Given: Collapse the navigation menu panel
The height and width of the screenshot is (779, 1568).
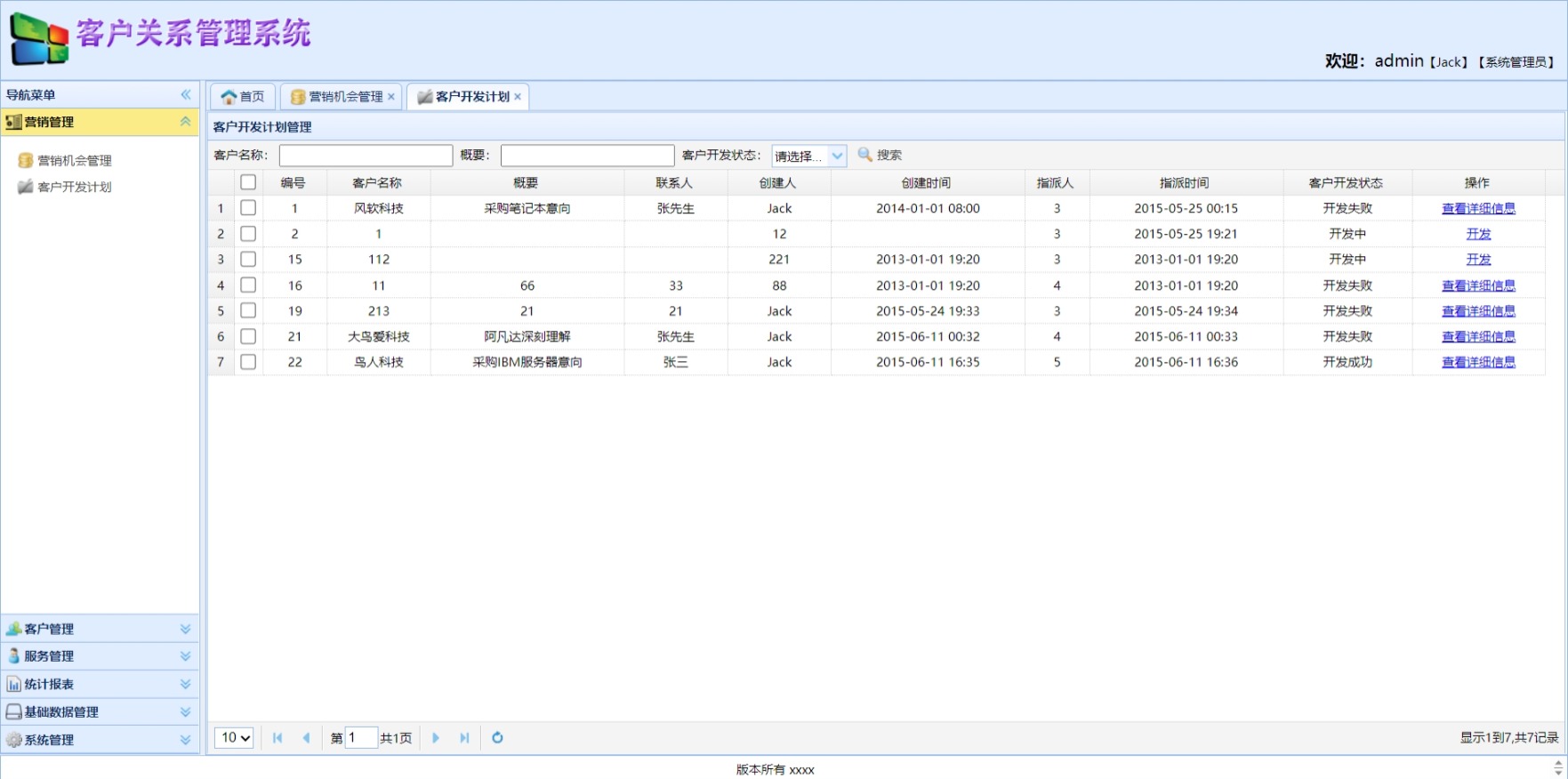Looking at the screenshot, I should (x=186, y=94).
